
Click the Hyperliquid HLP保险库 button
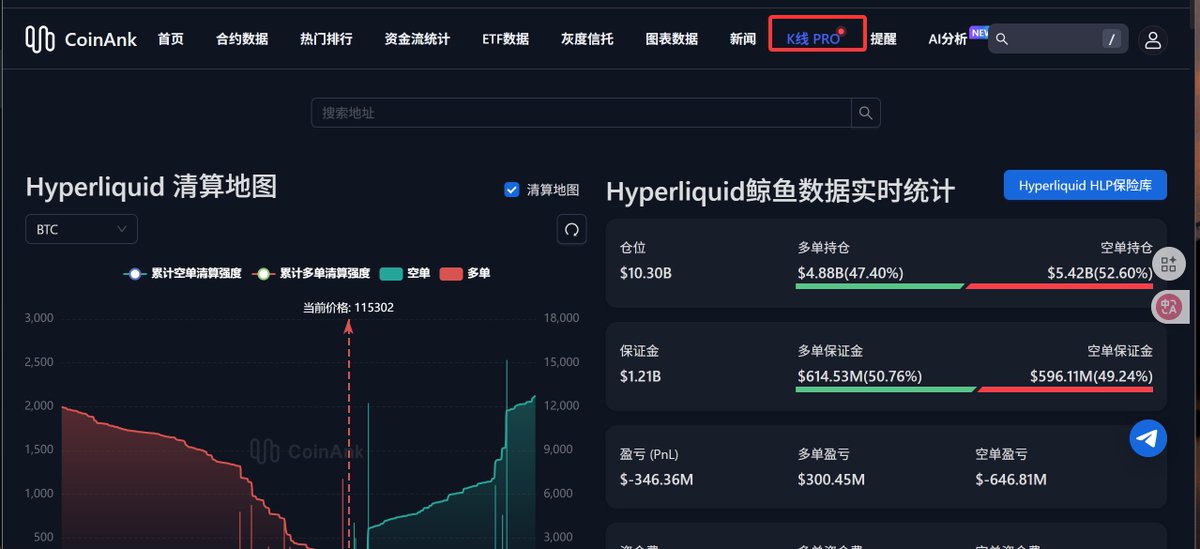pyautogui.click(x=1085, y=185)
